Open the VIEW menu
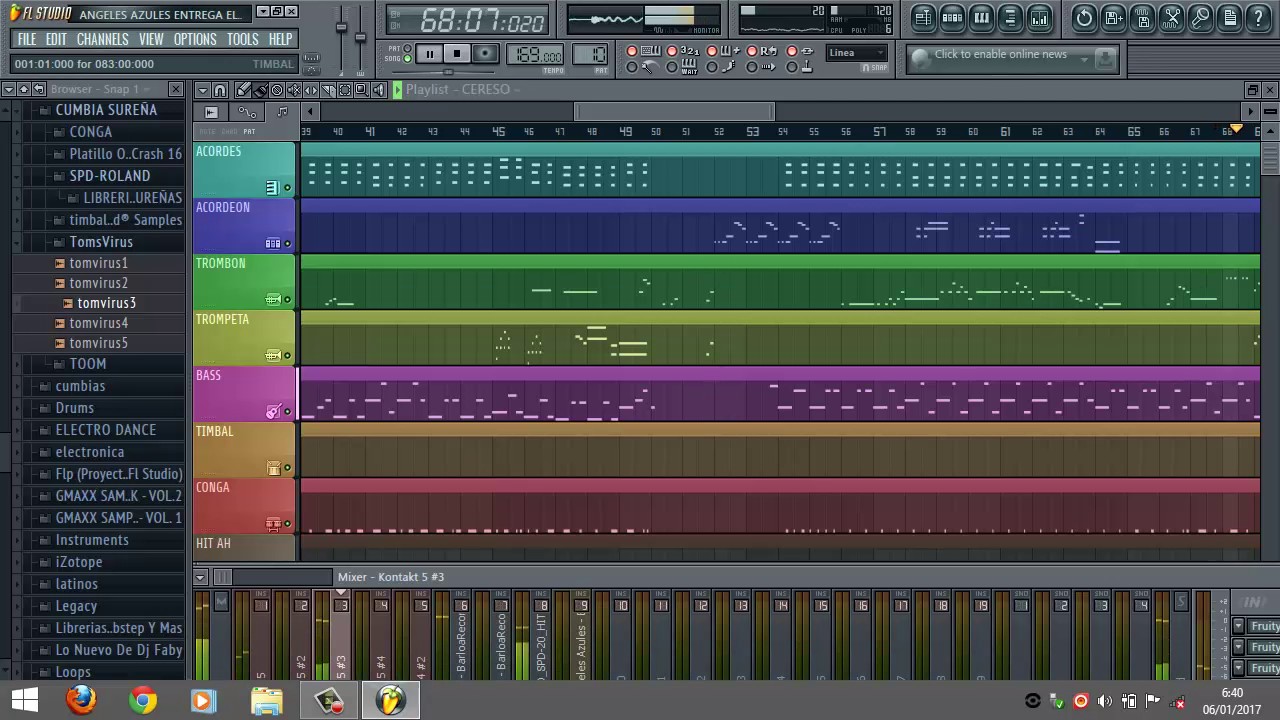 151,39
